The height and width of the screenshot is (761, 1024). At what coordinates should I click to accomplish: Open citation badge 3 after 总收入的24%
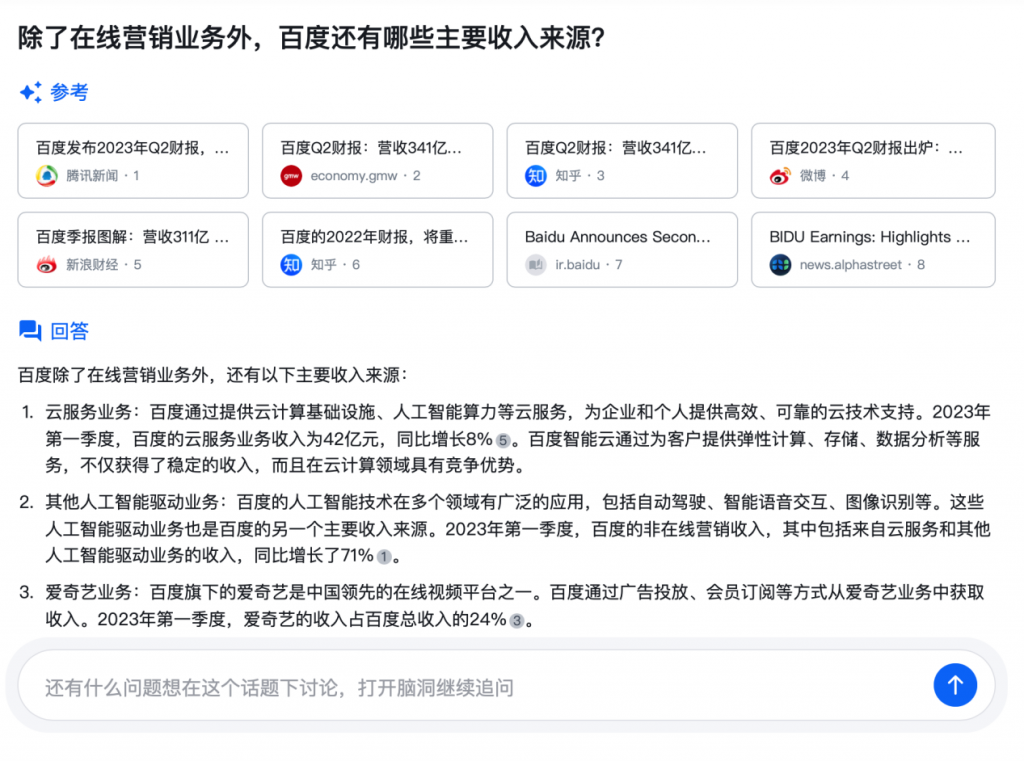click(517, 621)
